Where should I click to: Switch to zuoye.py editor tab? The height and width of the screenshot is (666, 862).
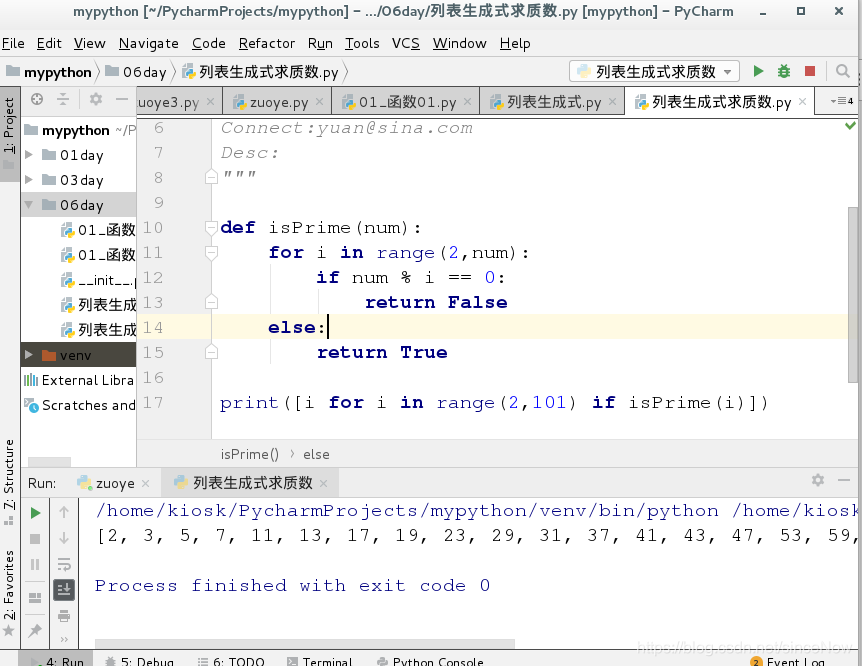pos(277,102)
